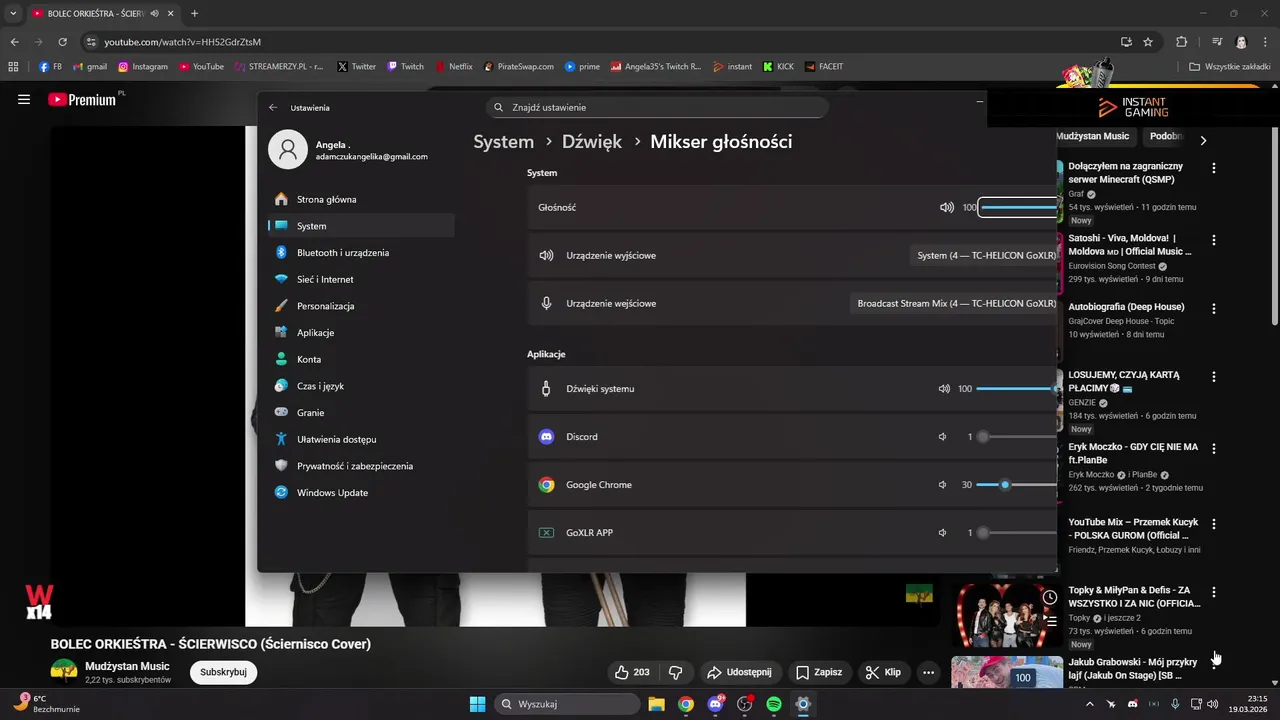1280x720 pixels.
Task: Navigate to Dźwięk breadcrumb
Action: coord(592,142)
